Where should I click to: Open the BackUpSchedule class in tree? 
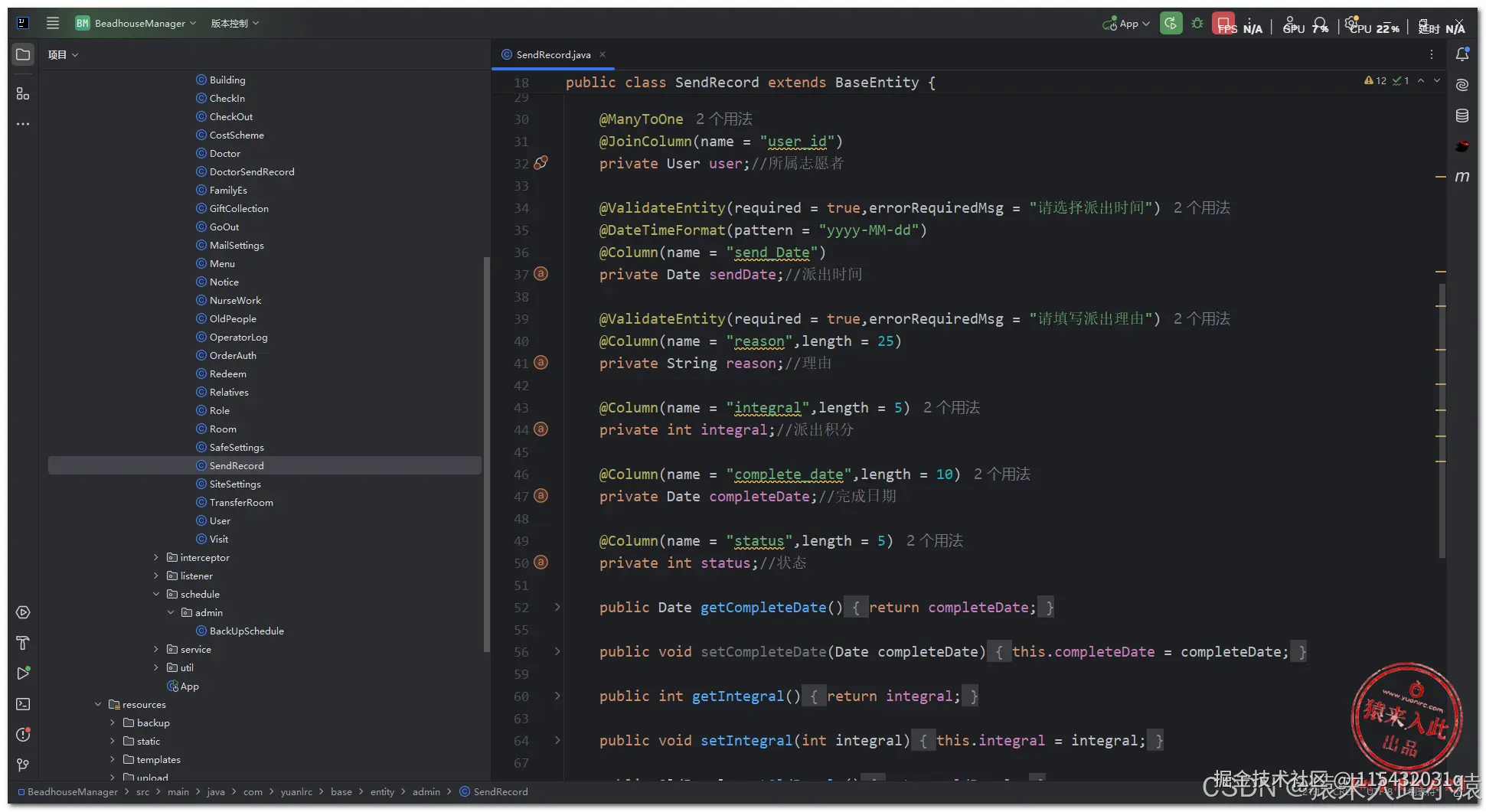pyautogui.click(x=247, y=631)
